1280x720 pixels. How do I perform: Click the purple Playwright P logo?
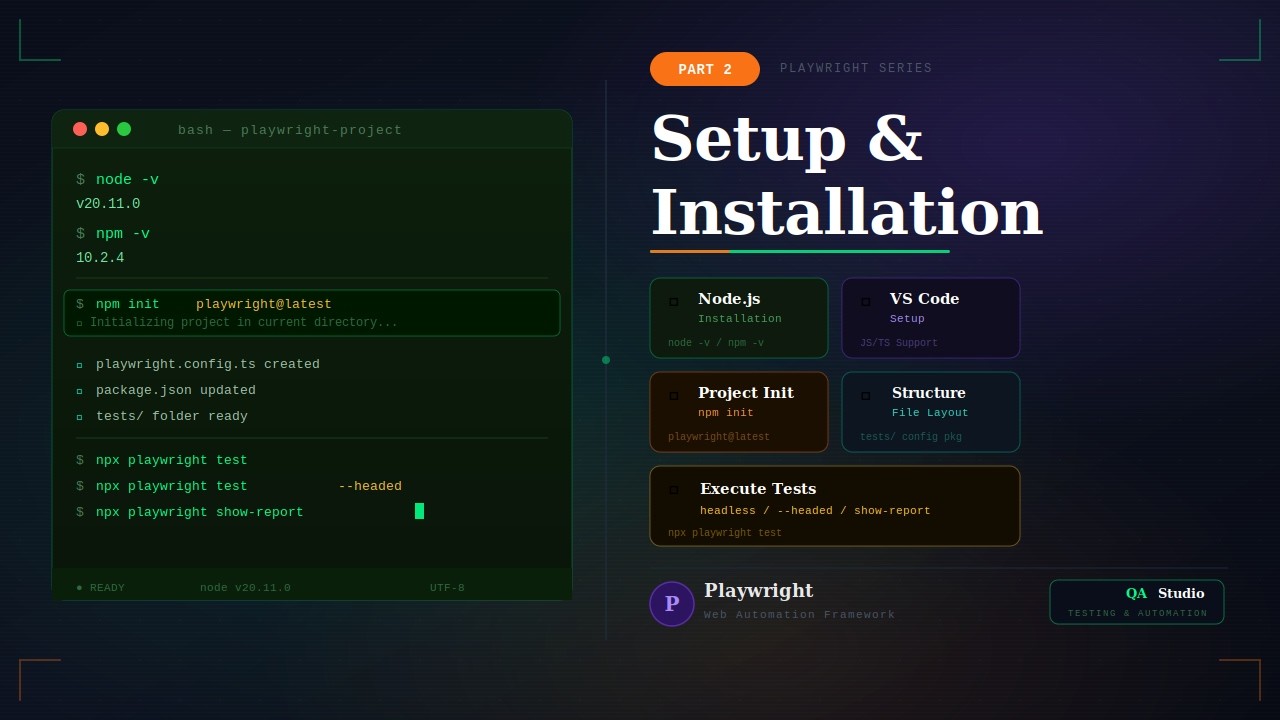coord(672,604)
